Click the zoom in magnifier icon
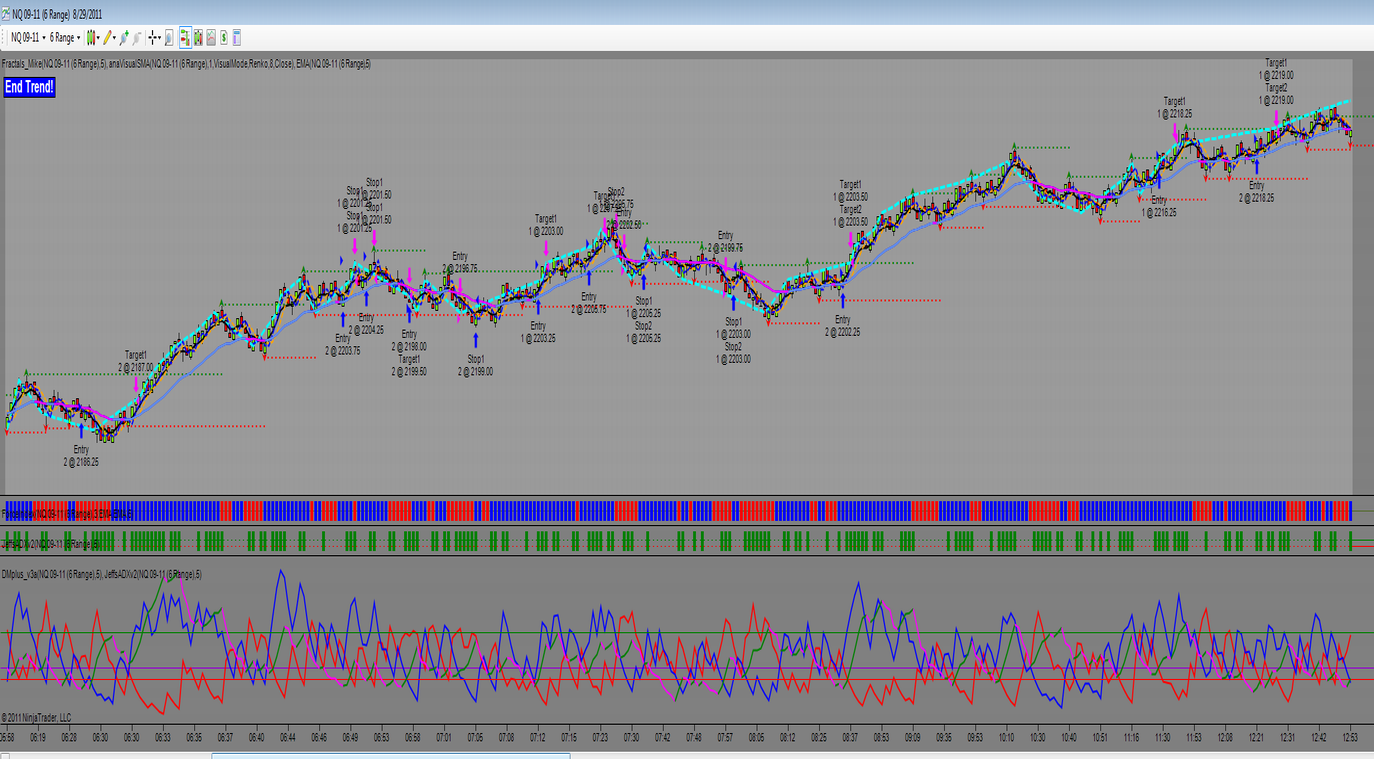 tap(124, 38)
